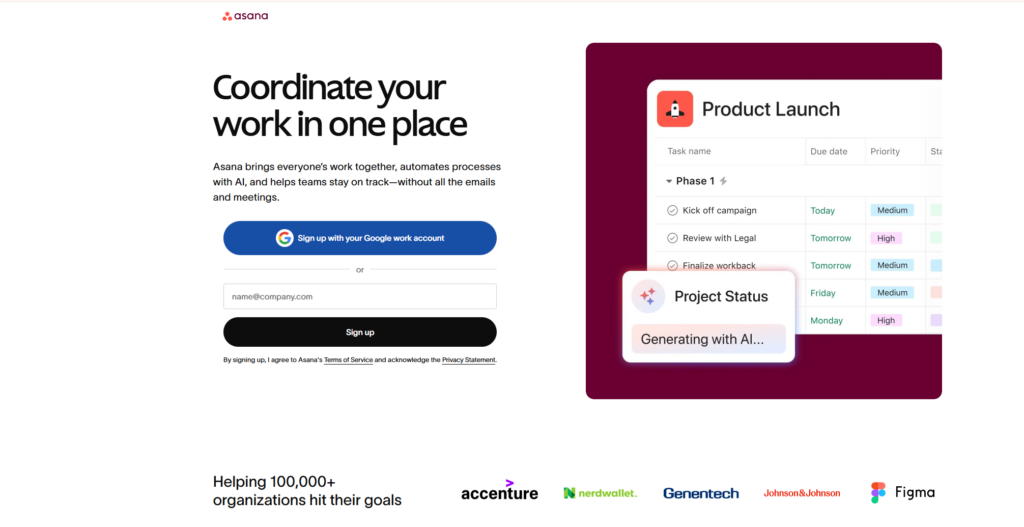Click the NerdWallet logo
The image size is (1024, 527).
click(600, 493)
